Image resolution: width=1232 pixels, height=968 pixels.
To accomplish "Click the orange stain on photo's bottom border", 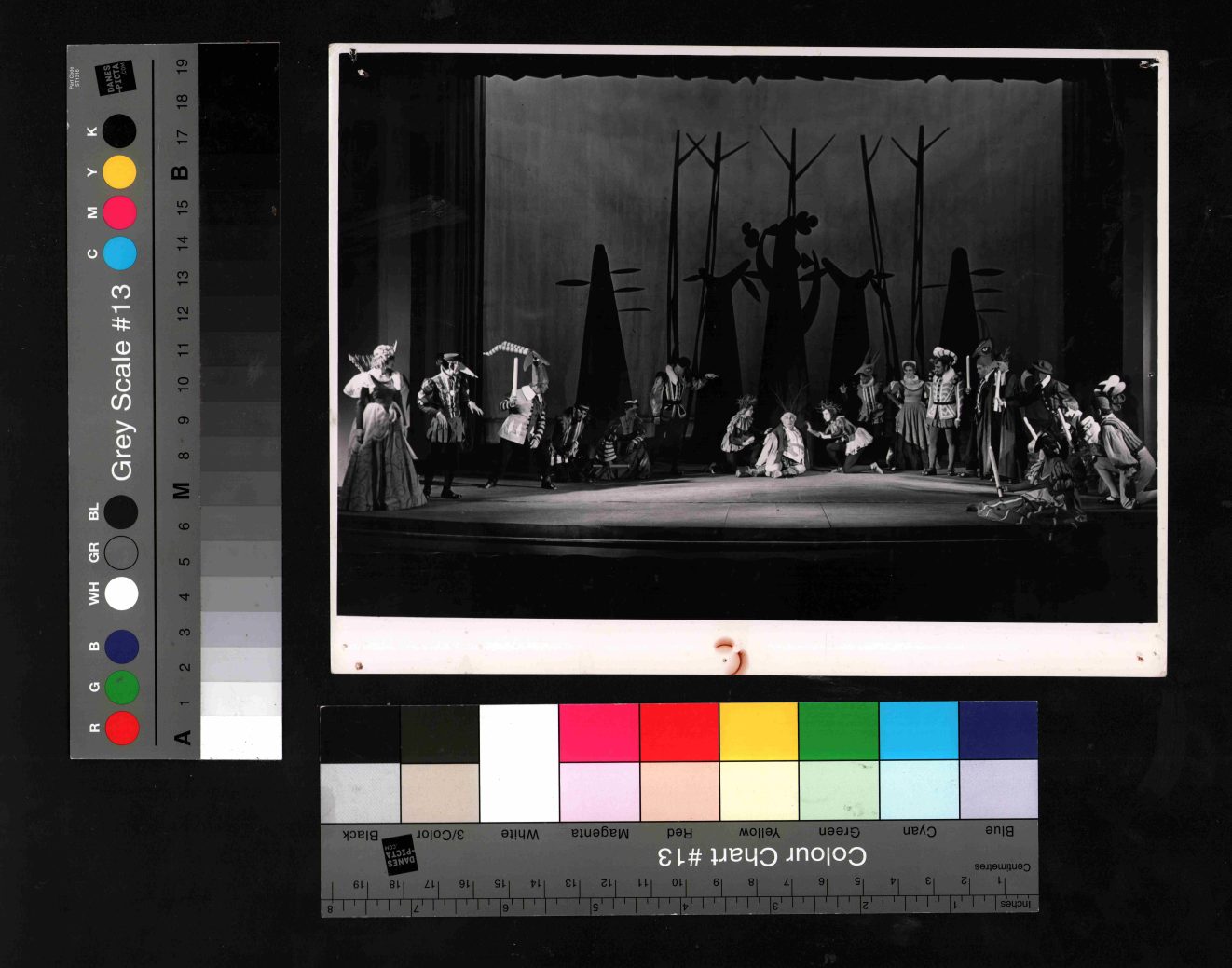I will pos(728,654).
